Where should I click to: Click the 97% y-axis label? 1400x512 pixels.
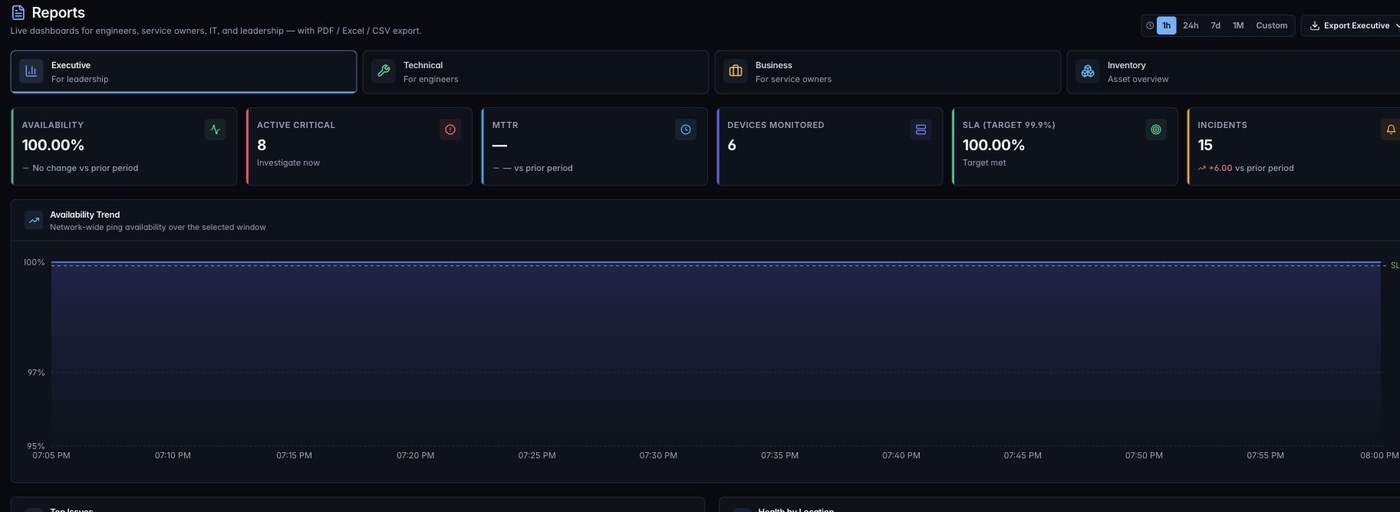(36, 373)
